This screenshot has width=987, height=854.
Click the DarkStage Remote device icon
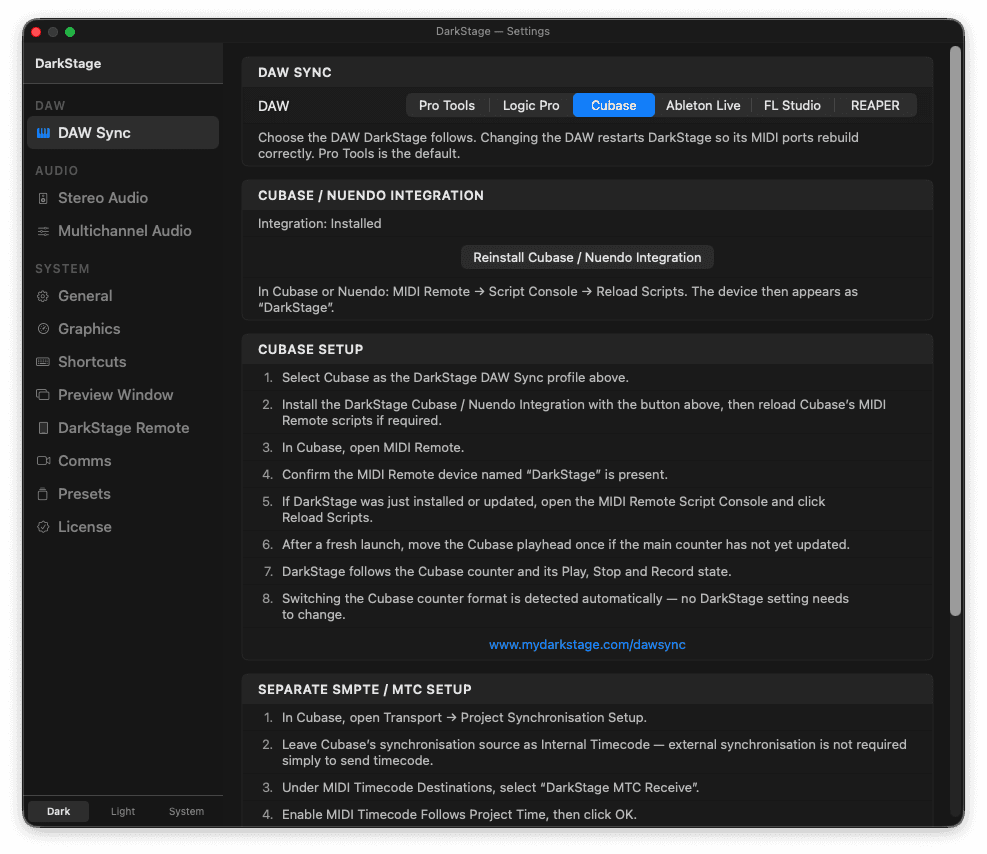(43, 428)
